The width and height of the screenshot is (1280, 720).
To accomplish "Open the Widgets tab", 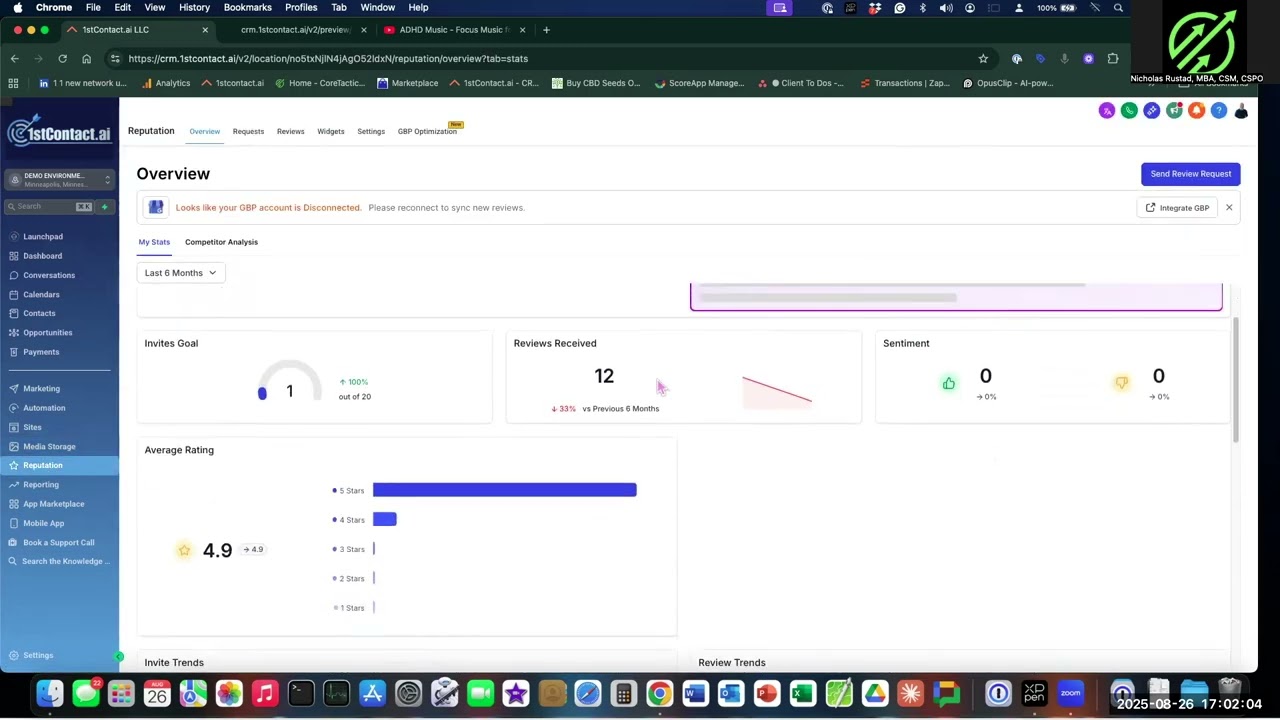I will [331, 131].
